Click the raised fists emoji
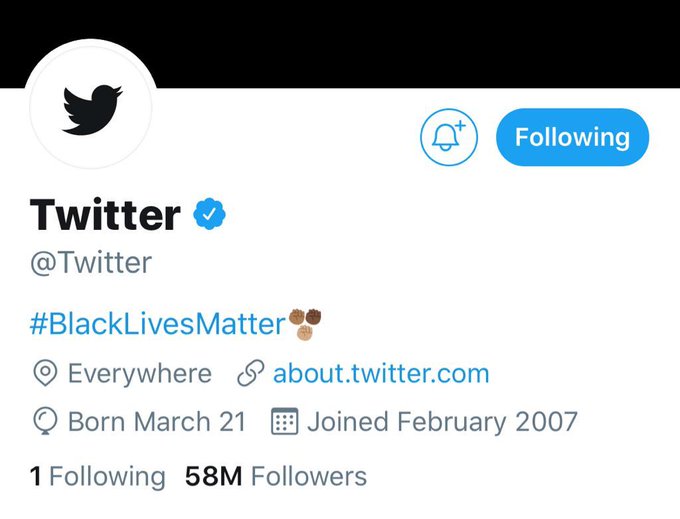 [x=306, y=324]
